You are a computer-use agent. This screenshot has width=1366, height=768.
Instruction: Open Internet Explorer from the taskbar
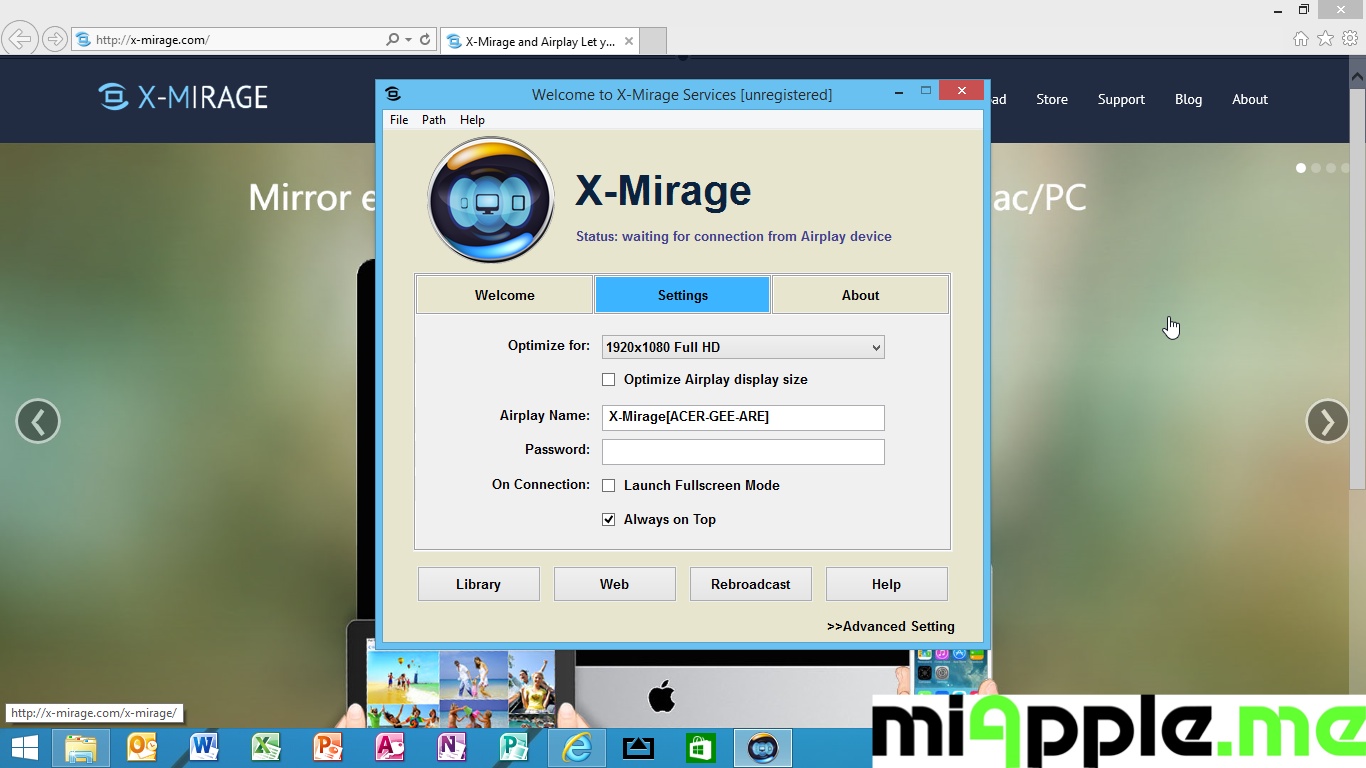click(x=576, y=748)
